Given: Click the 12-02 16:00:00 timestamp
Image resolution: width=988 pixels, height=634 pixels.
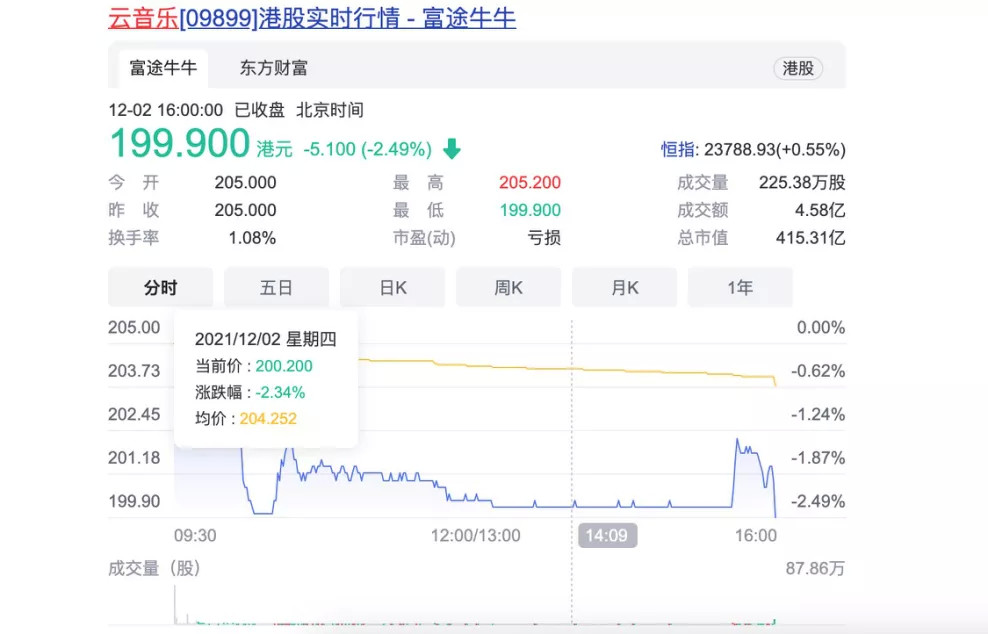Looking at the screenshot, I should pos(166,110).
